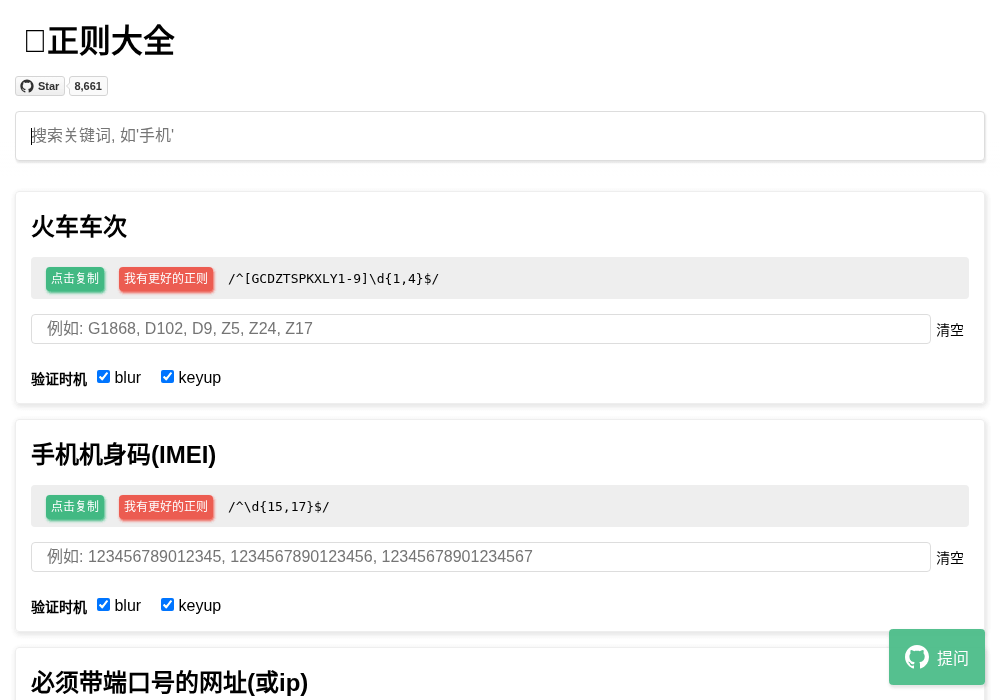Screen dimensions: 1000x700
Task: Click the 必须带端口号的网址(或ip) heading
Action: click(x=170, y=683)
